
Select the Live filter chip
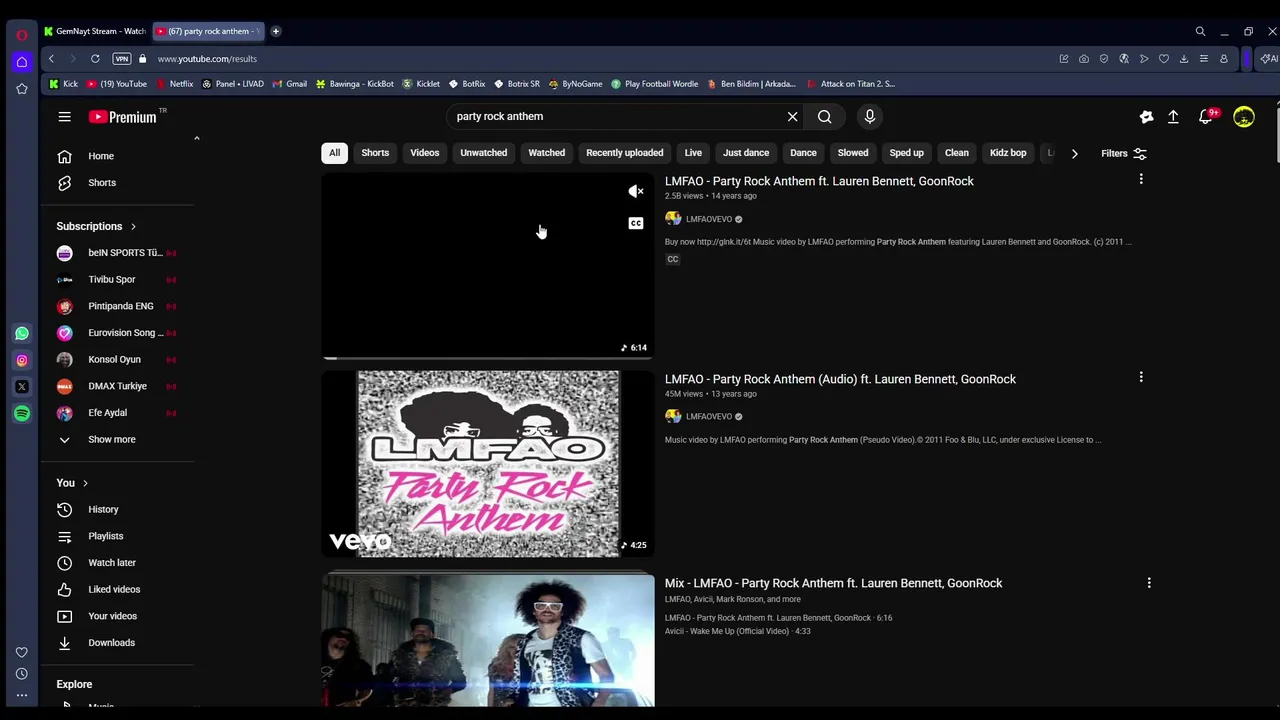tap(693, 153)
